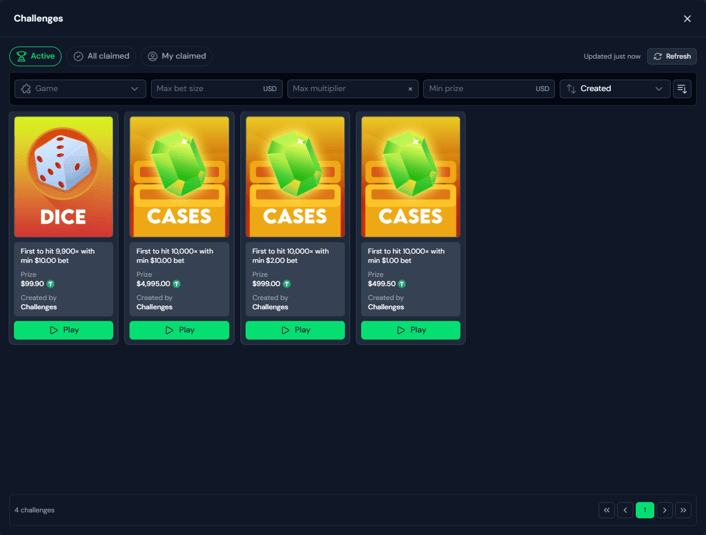The width and height of the screenshot is (706, 535).
Task: Focus the Max bet size field
Action: tap(217, 89)
